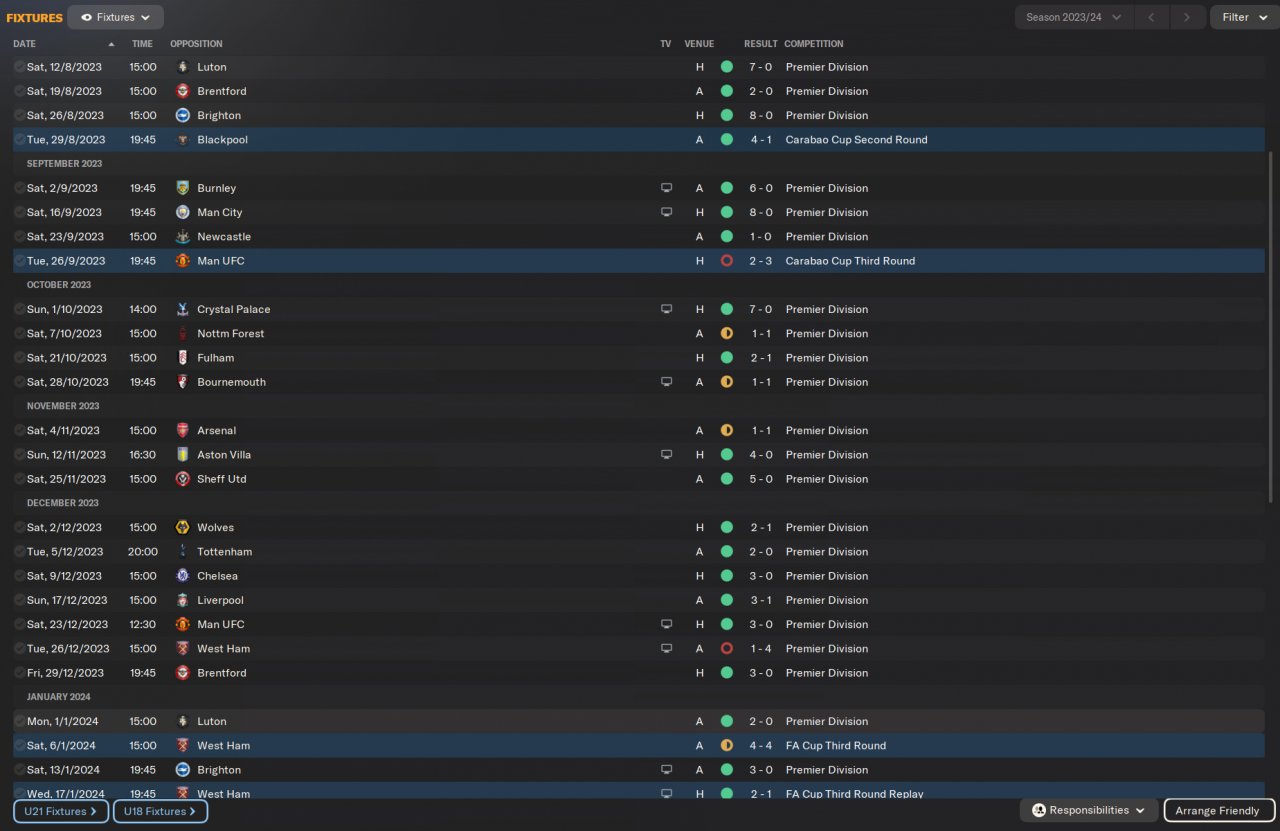Viewport: 1280px width, 831px height.
Task: Click the TV icon on Burnley fixture
Action: click(666, 188)
